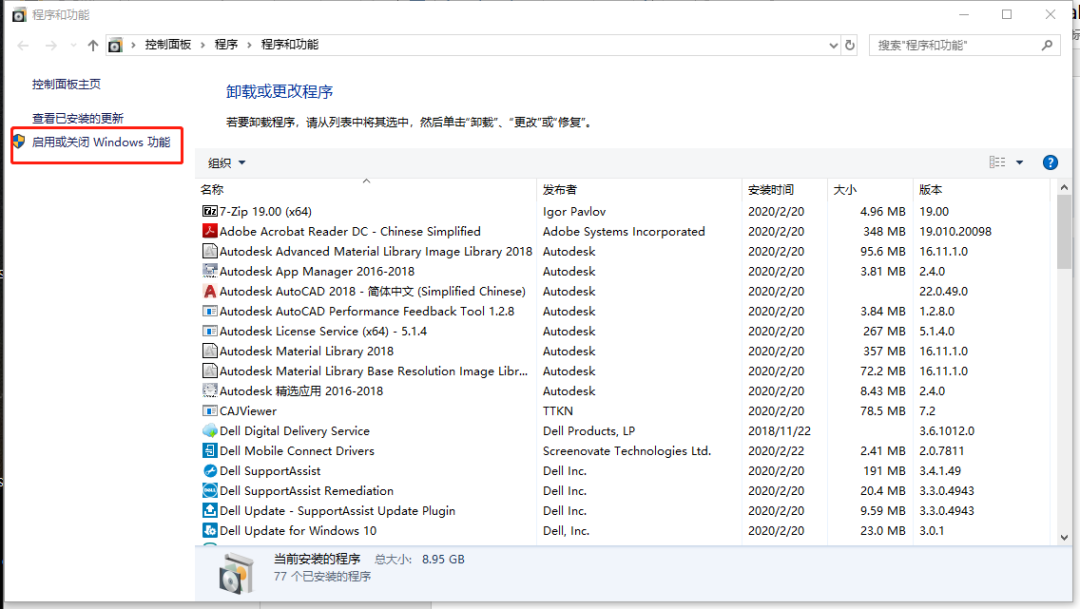Click the CAJViewer program icon

pyautogui.click(x=209, y=411)
